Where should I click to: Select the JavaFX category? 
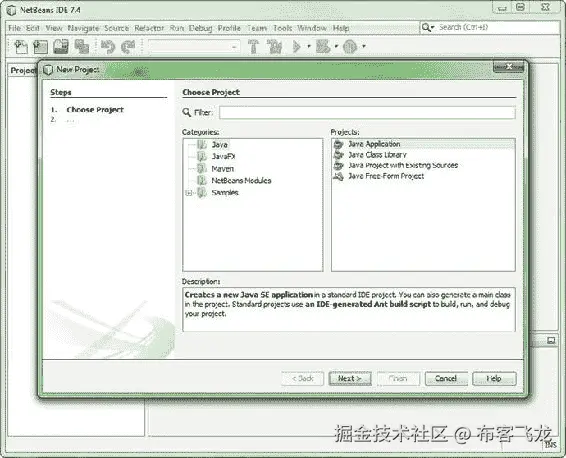223,157
